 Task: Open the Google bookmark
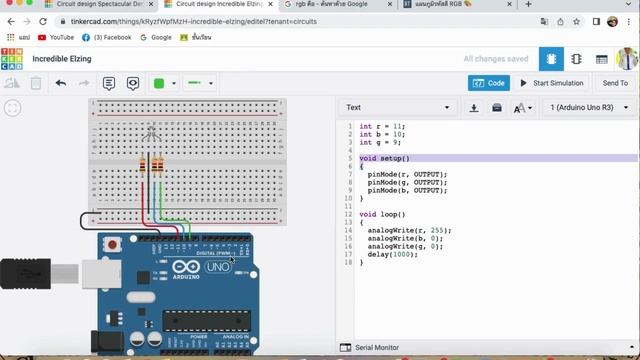click(156, 38)
